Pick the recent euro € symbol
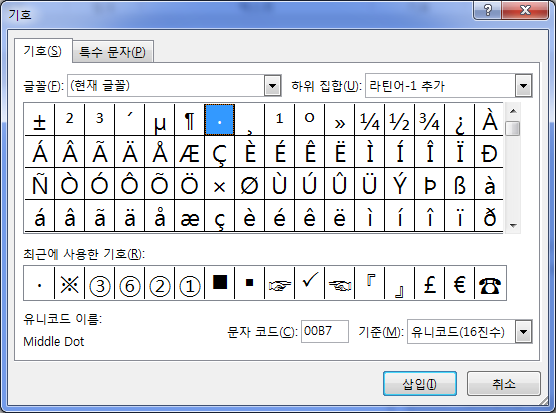This screenshot has width=556, height=413. 459,283
